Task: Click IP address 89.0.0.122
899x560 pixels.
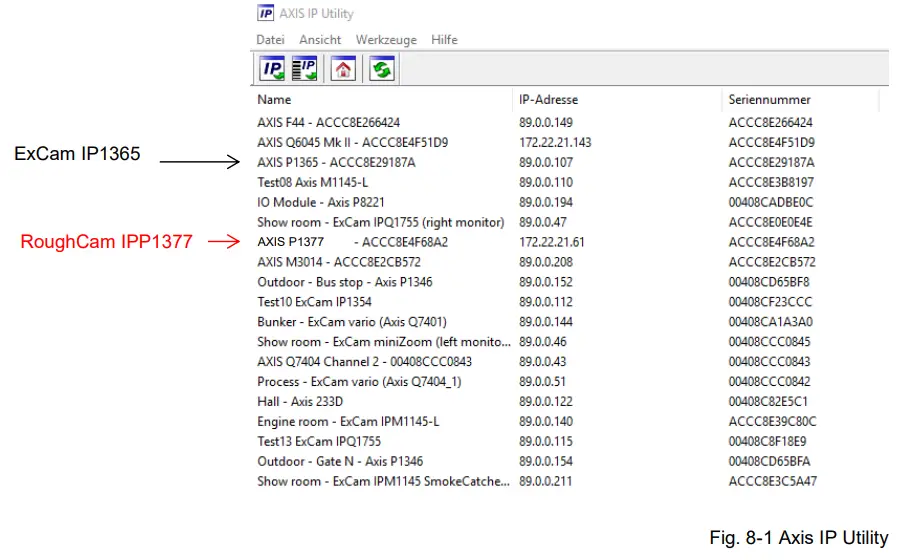Action: (546, 402)
